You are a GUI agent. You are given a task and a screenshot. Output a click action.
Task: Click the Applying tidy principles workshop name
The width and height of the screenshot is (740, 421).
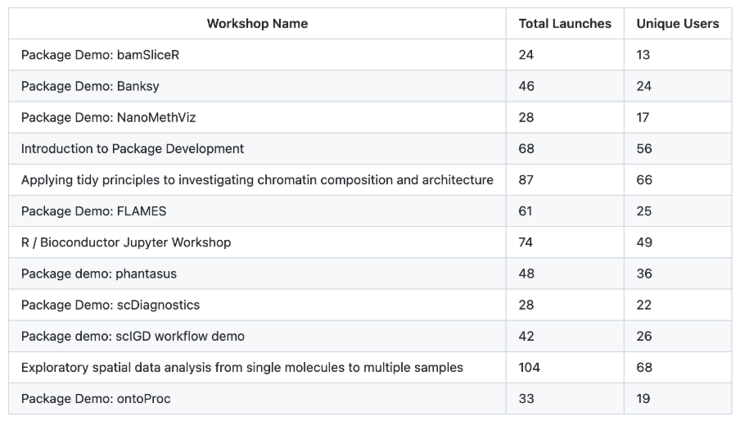click(x=257, y=180)
